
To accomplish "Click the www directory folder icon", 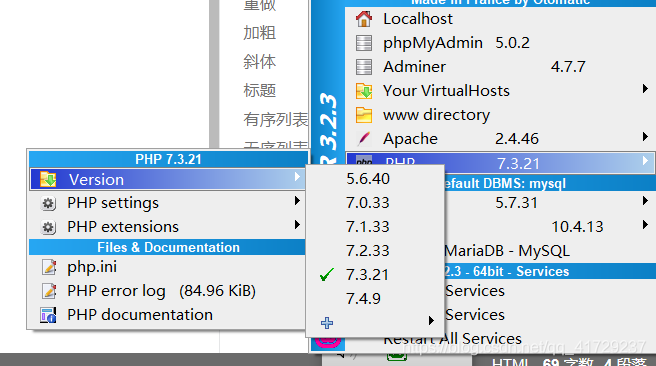I will click(x=364, y=115).
